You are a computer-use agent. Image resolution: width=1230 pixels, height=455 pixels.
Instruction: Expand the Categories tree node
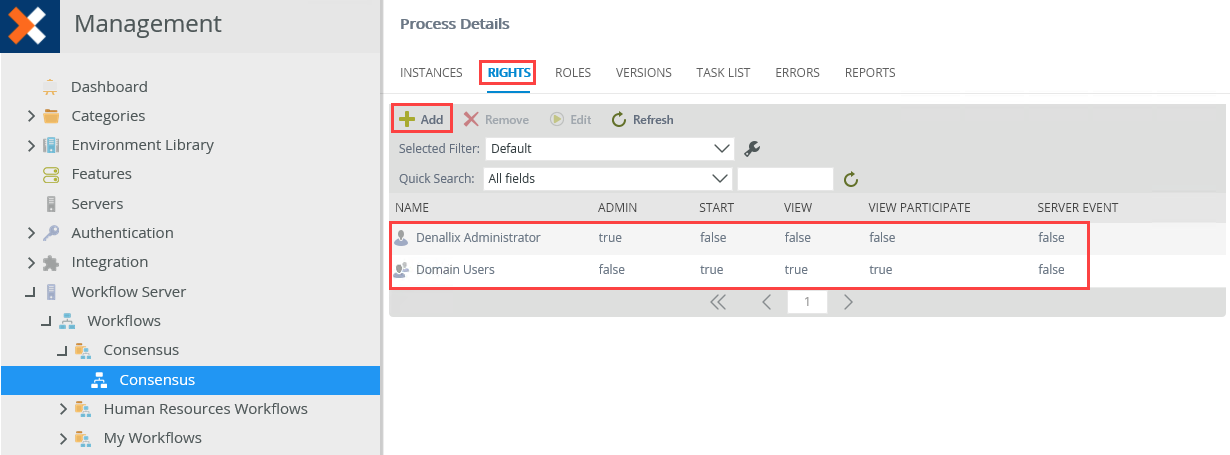tap(32, 116)
